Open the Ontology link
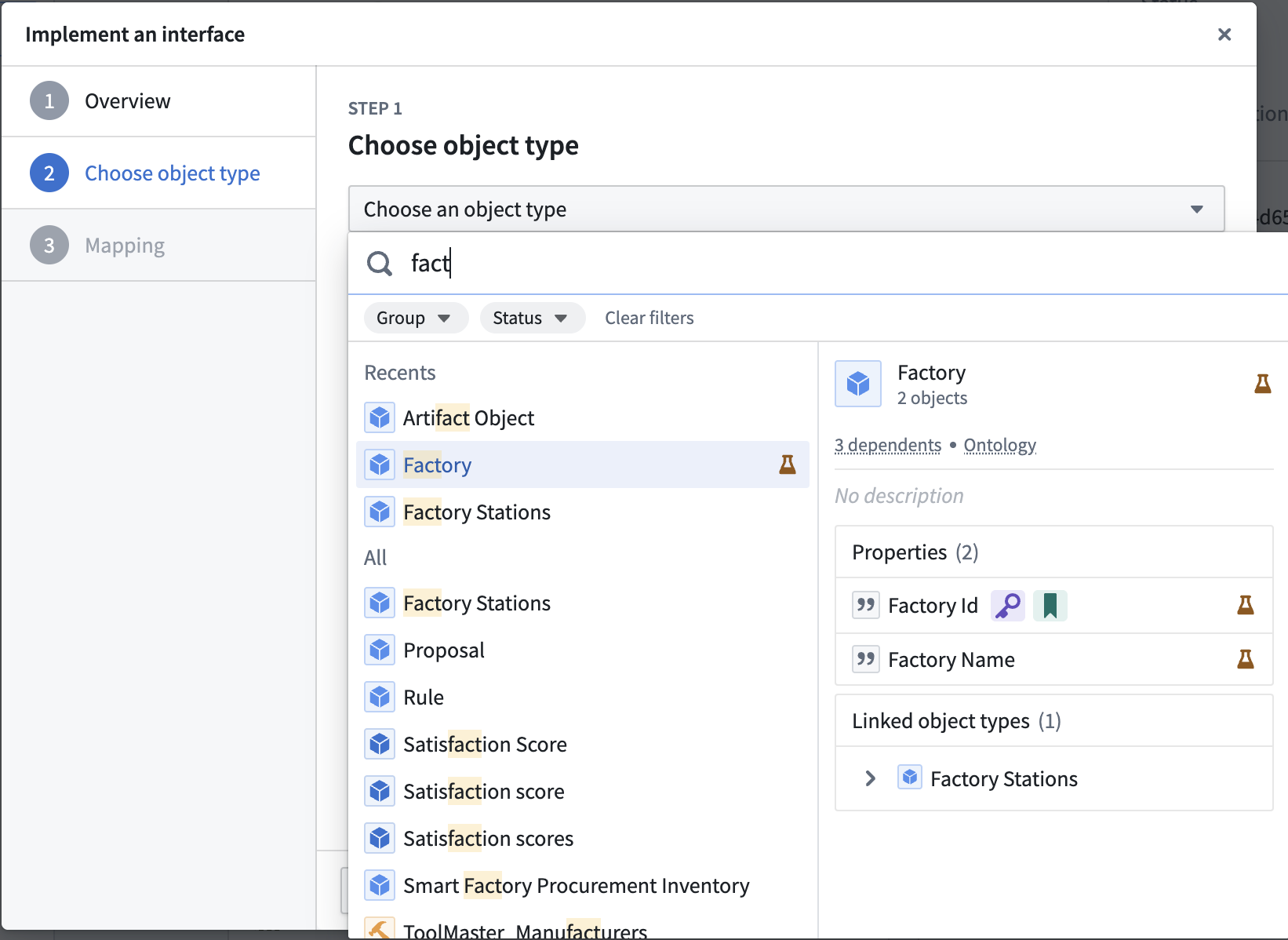Viewport: 1288px width, 940px height. coord(999,446)
